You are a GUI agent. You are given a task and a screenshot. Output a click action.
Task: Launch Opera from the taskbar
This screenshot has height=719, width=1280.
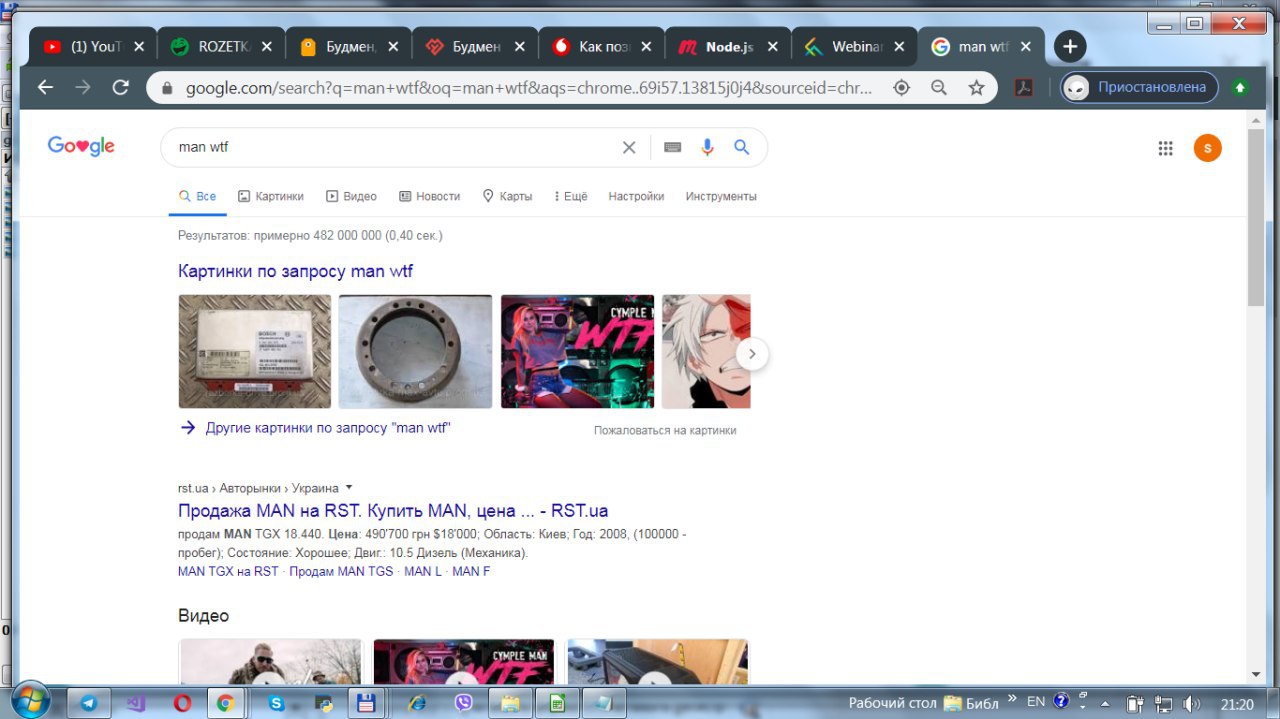point(182,703)
